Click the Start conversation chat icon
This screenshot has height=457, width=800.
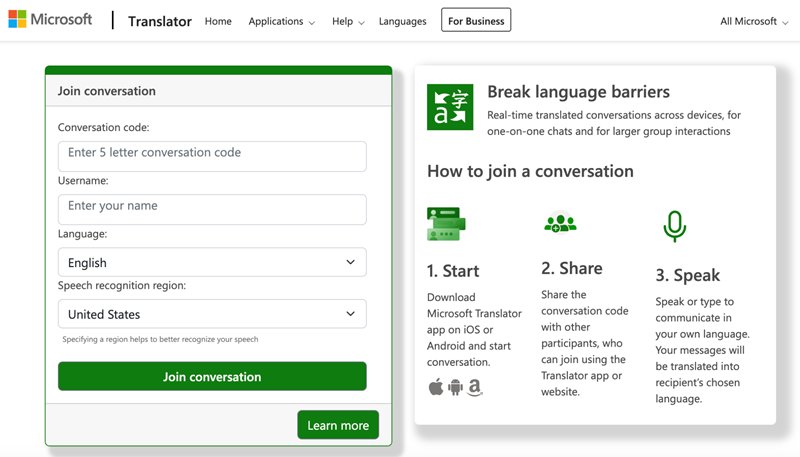(x=446, y=224)
